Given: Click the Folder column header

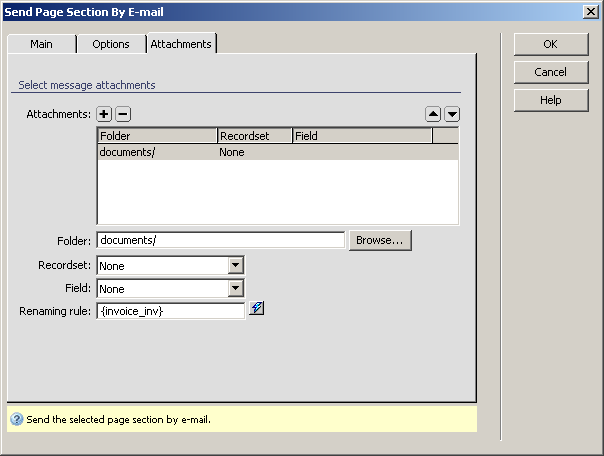Looking at the screenshot, I should [157, 135].
